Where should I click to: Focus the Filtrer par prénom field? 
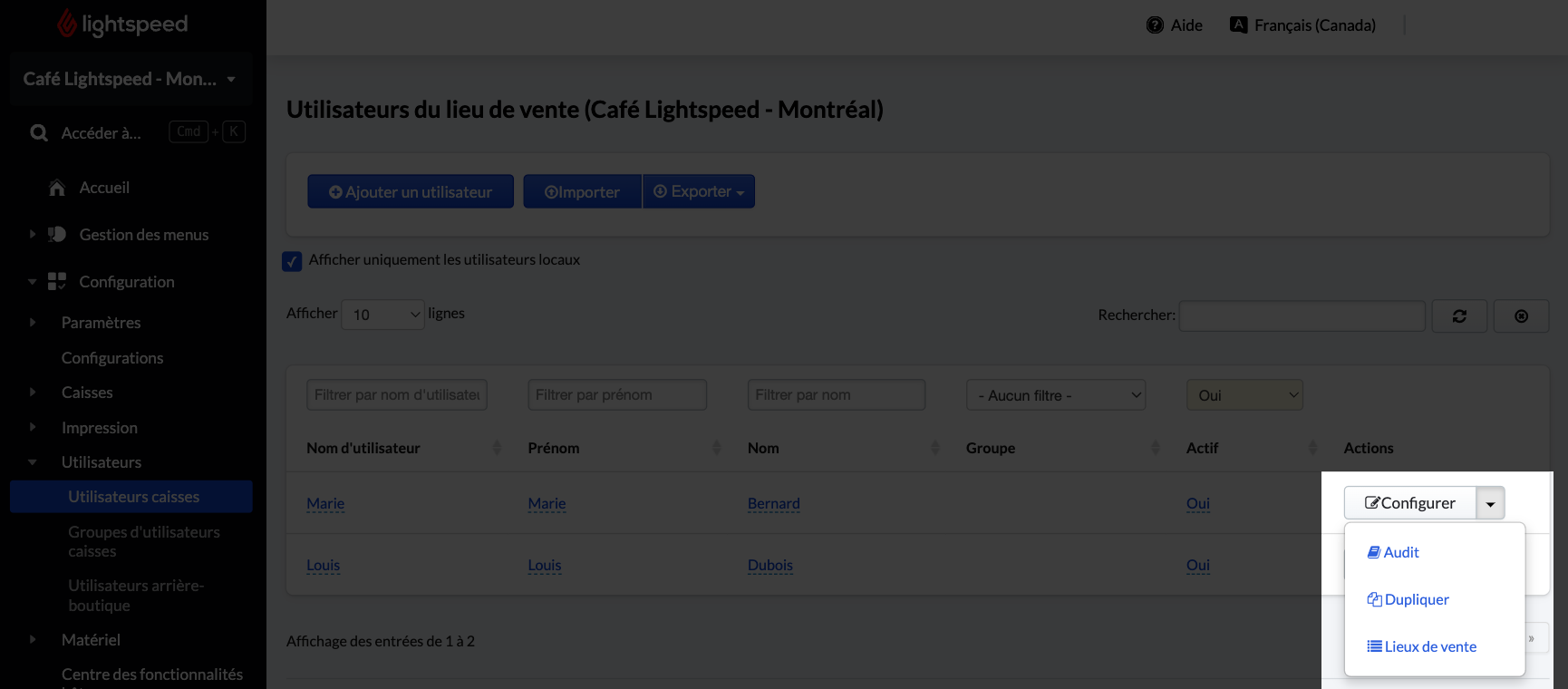click(x=617, y=395)
